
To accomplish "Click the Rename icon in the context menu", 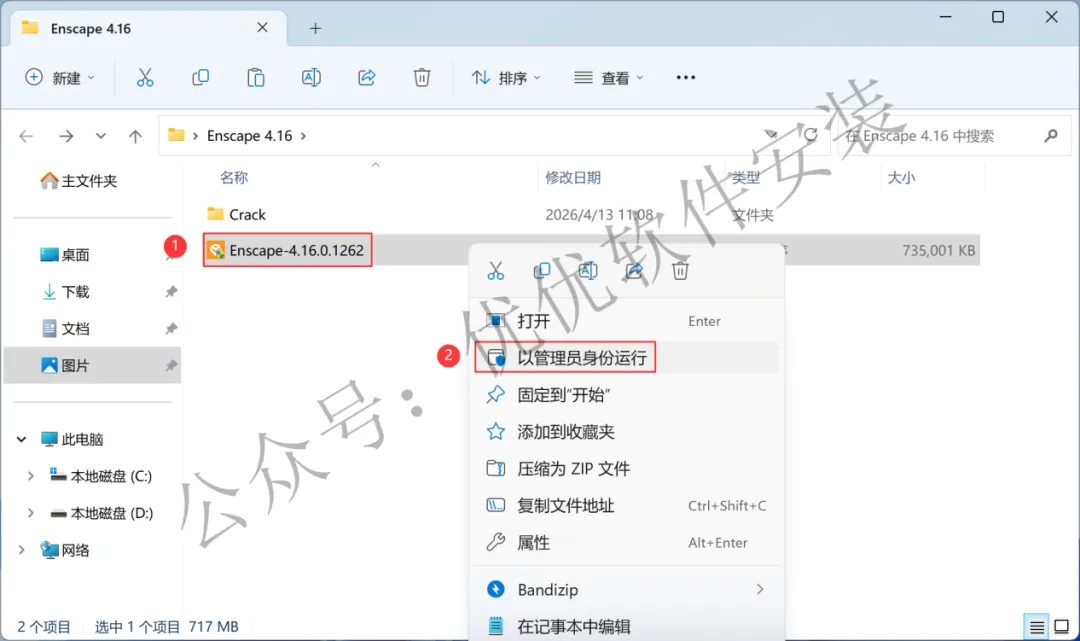I will (588, 271).
